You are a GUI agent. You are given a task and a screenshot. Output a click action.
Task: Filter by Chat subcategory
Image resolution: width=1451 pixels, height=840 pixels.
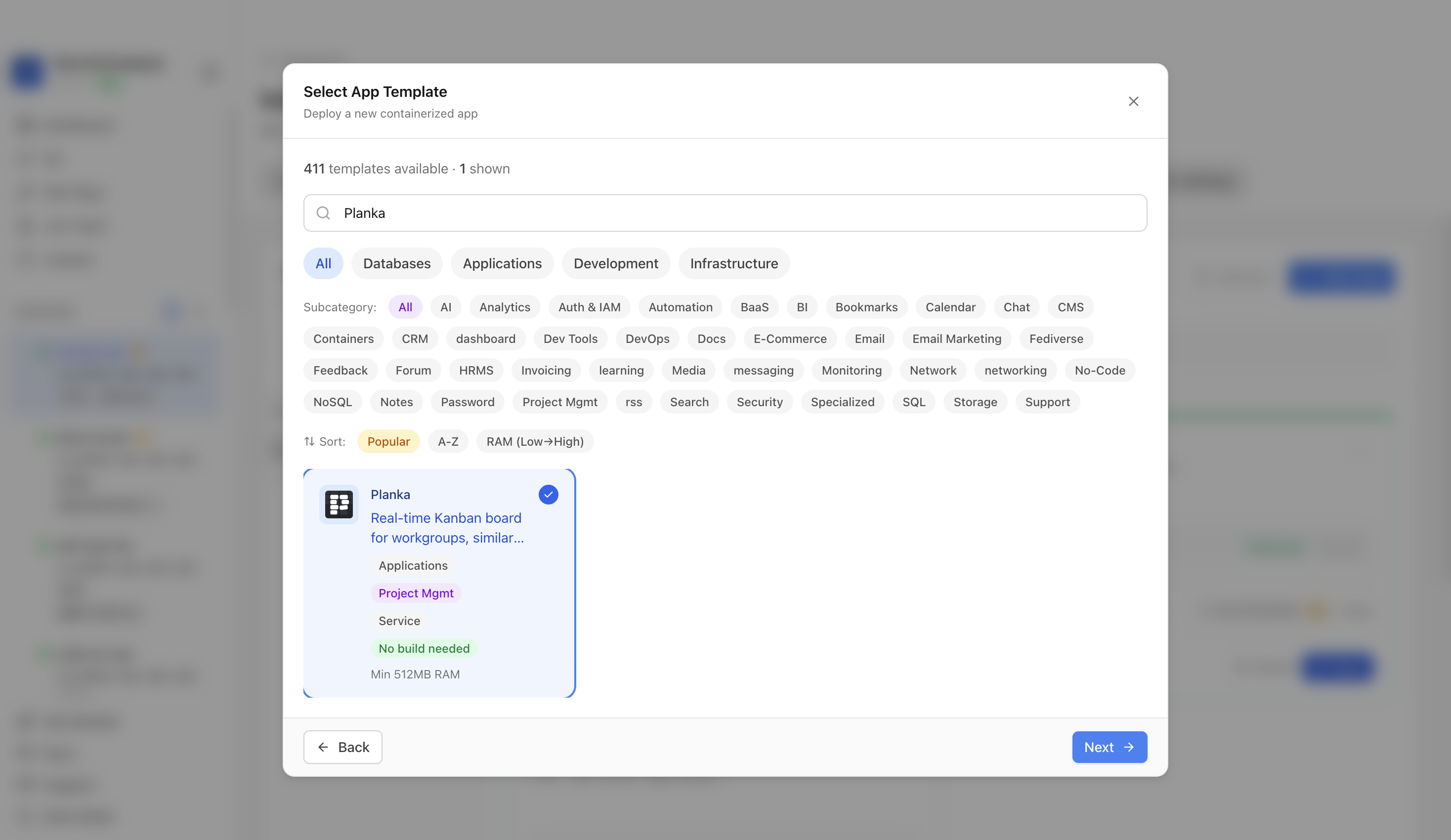pos(1016,307)
